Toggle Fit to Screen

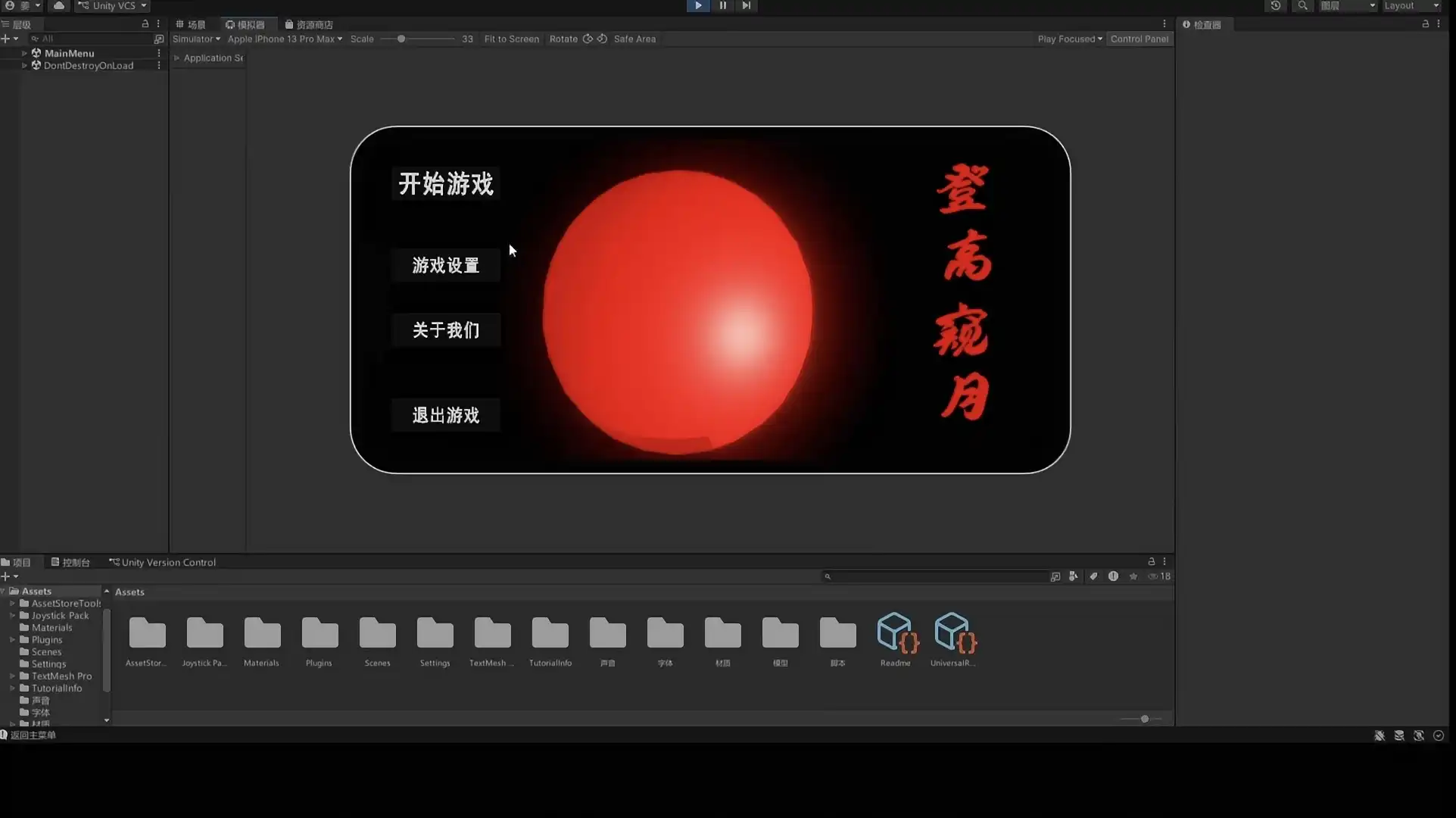point(512,39)
